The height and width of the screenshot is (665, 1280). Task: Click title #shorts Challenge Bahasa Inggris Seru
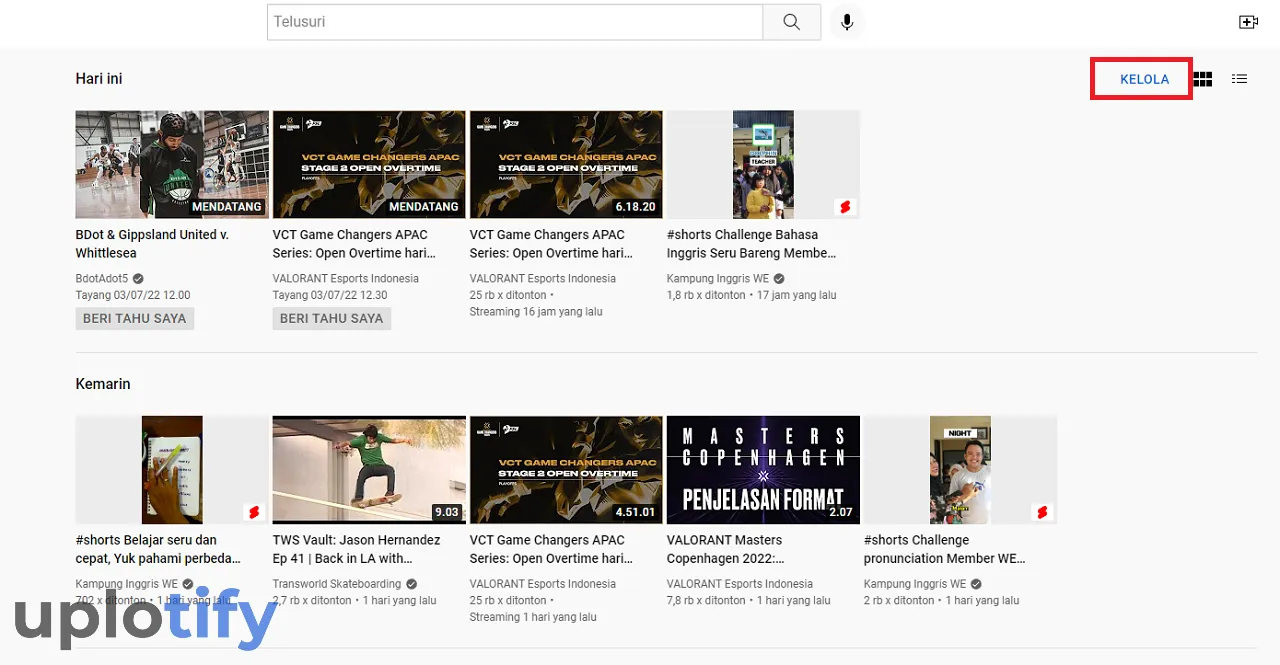tap(751, 244)
